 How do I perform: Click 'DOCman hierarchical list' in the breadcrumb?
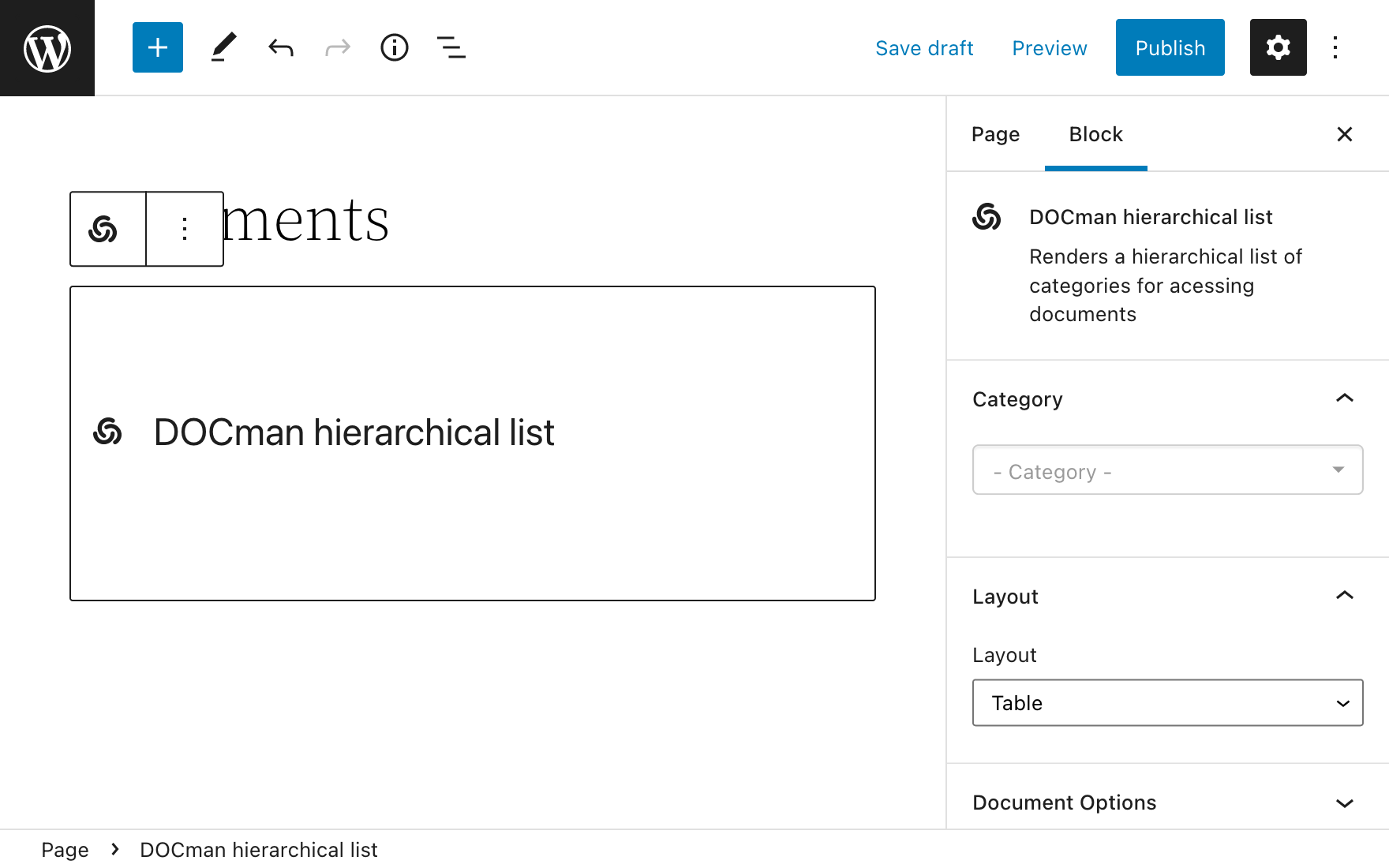pos(259,850)
